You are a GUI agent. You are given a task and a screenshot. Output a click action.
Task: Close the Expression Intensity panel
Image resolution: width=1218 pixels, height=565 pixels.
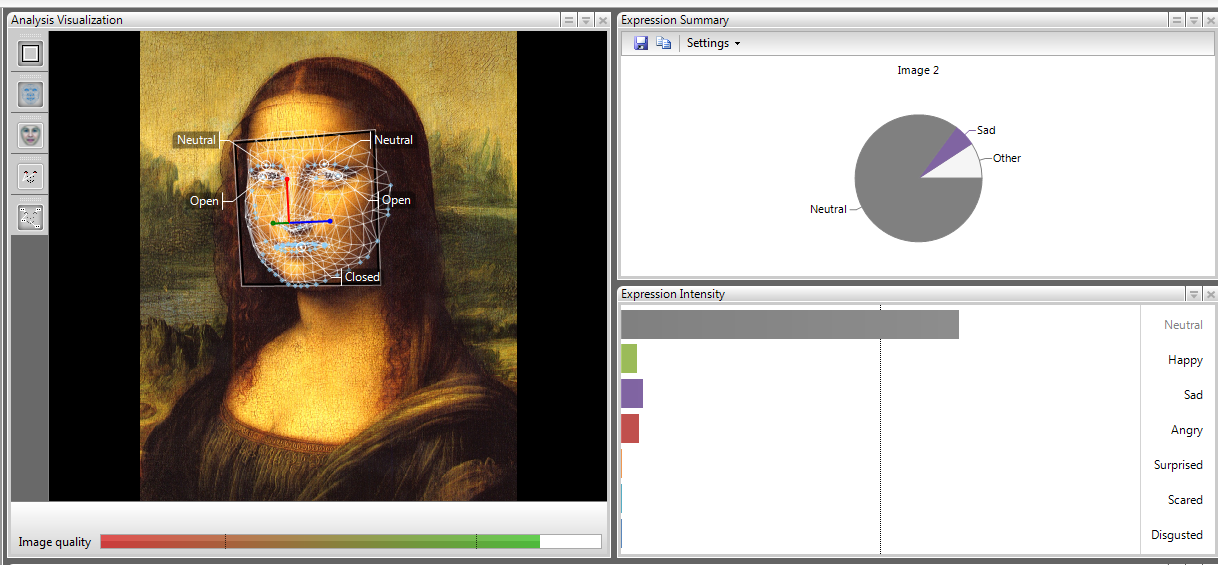1210,294
